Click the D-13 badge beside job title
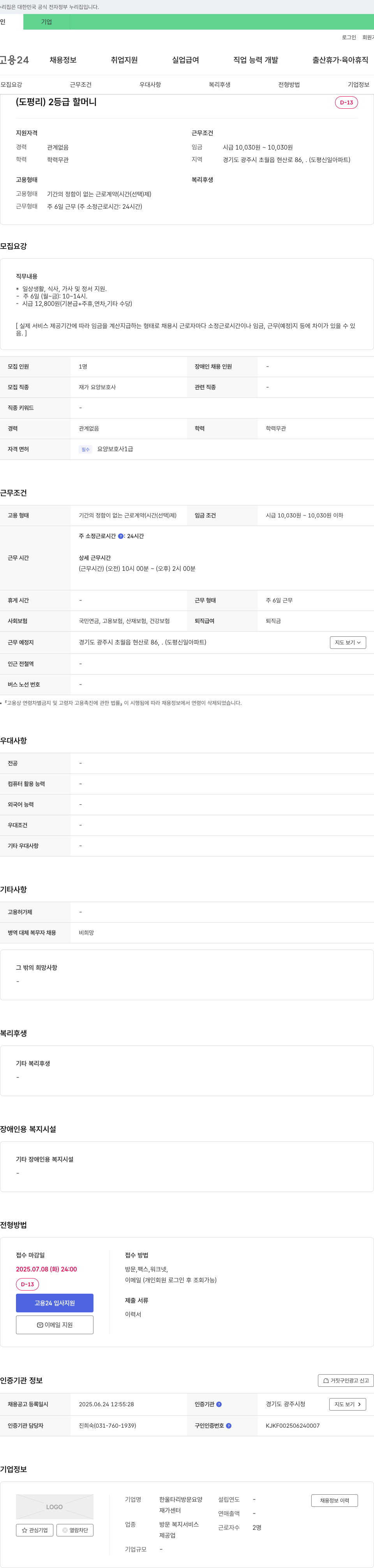Image resolution: width=374 pixels, height=1568 pixels. 347,102
